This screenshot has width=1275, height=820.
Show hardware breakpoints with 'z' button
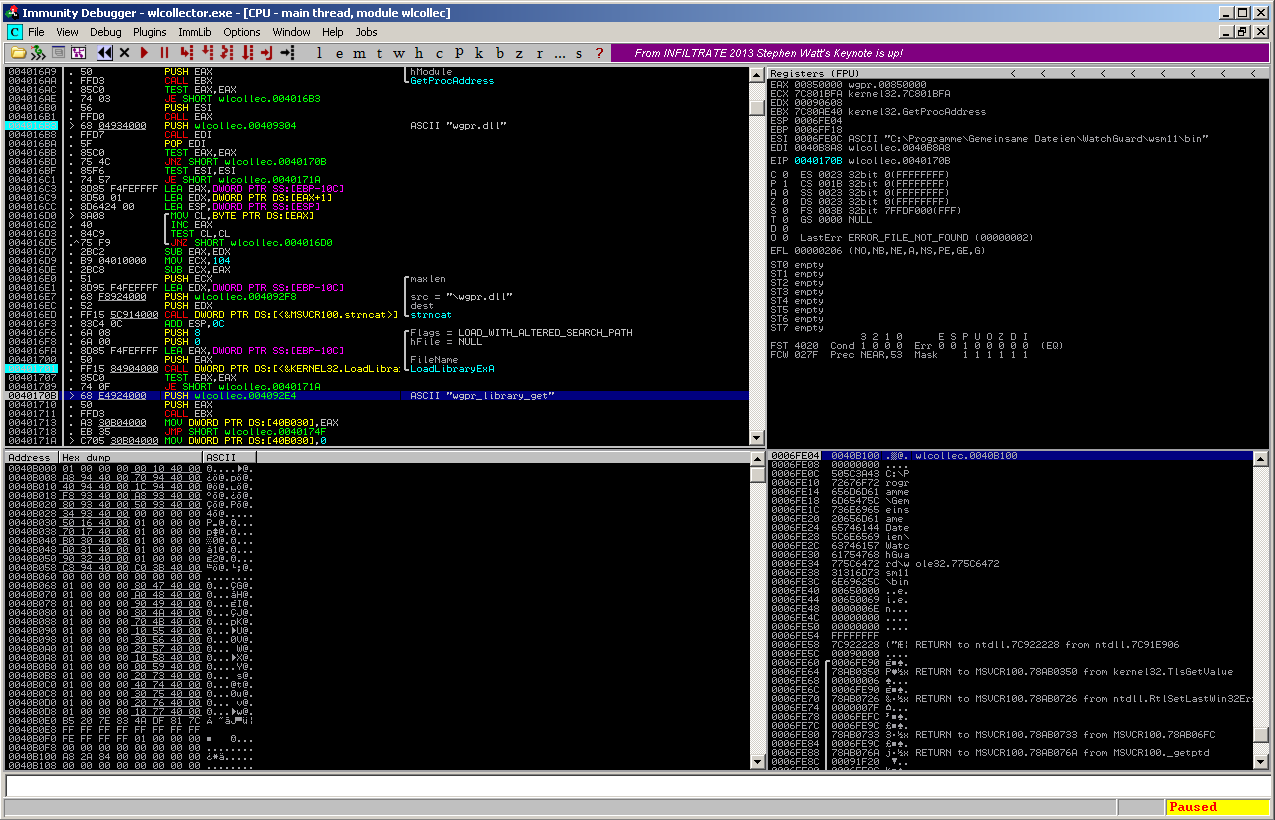coord(519,52)
